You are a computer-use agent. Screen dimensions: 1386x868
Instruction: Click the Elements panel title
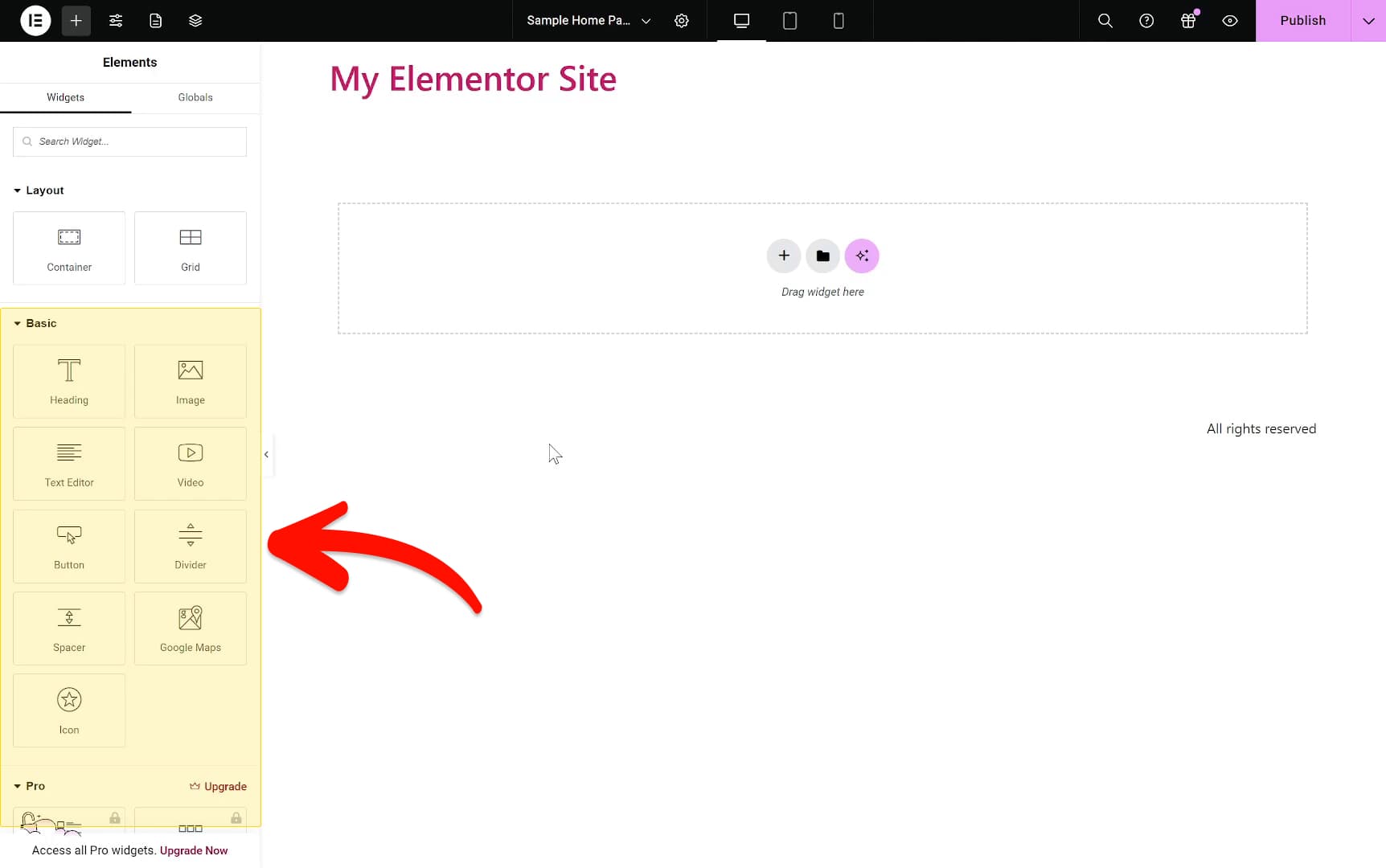click(x=129, y=63)
